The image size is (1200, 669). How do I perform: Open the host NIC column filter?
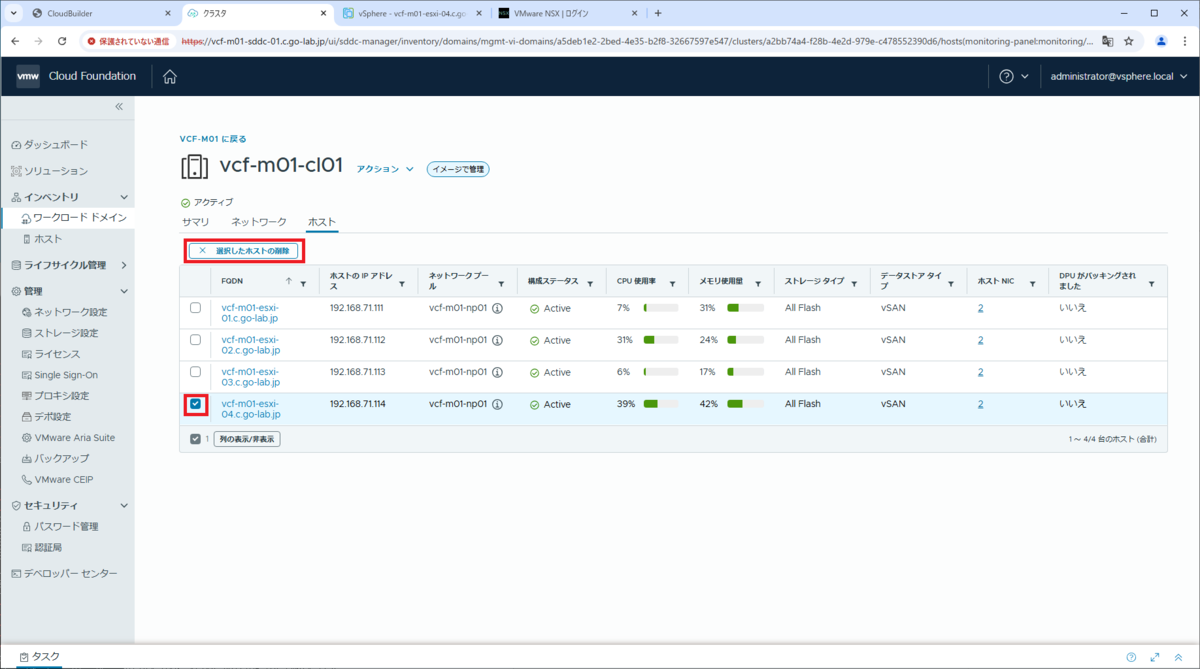click(1034, 283)
